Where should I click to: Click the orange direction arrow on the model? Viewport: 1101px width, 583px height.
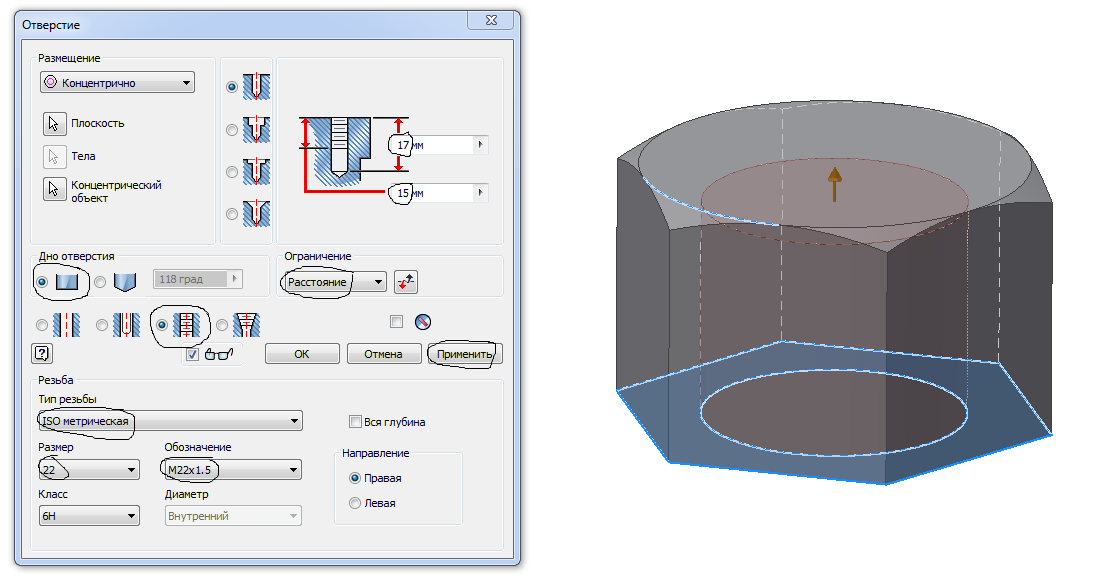(833, 185)
